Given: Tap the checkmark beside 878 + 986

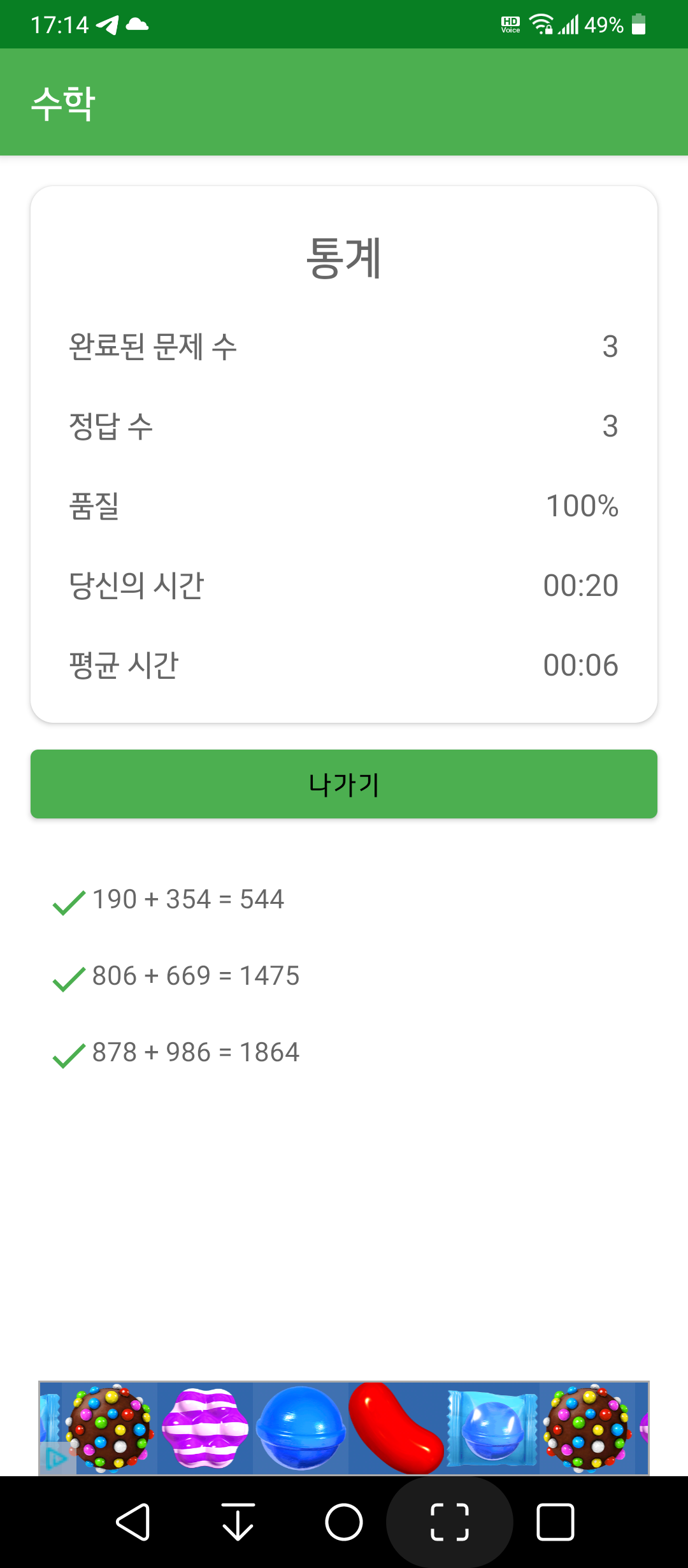Looking at the screenshot, I should click(69, 1055).
